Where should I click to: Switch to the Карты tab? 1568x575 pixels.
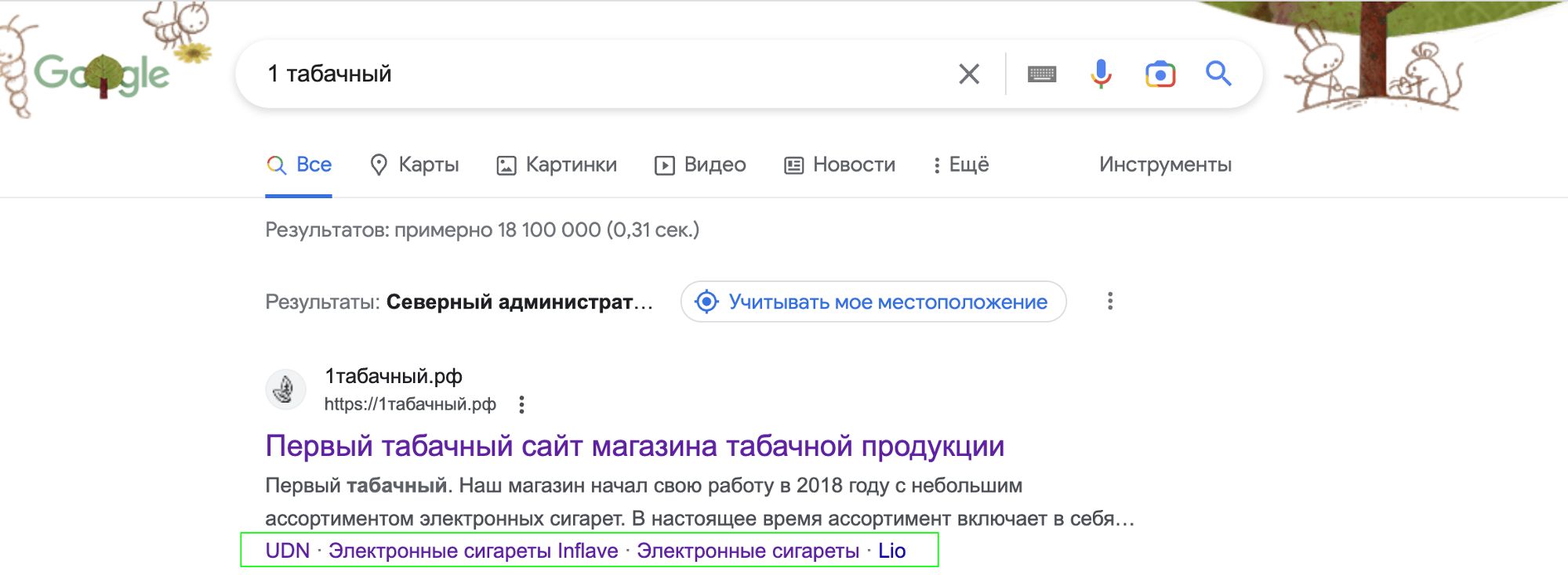[414, 165]
